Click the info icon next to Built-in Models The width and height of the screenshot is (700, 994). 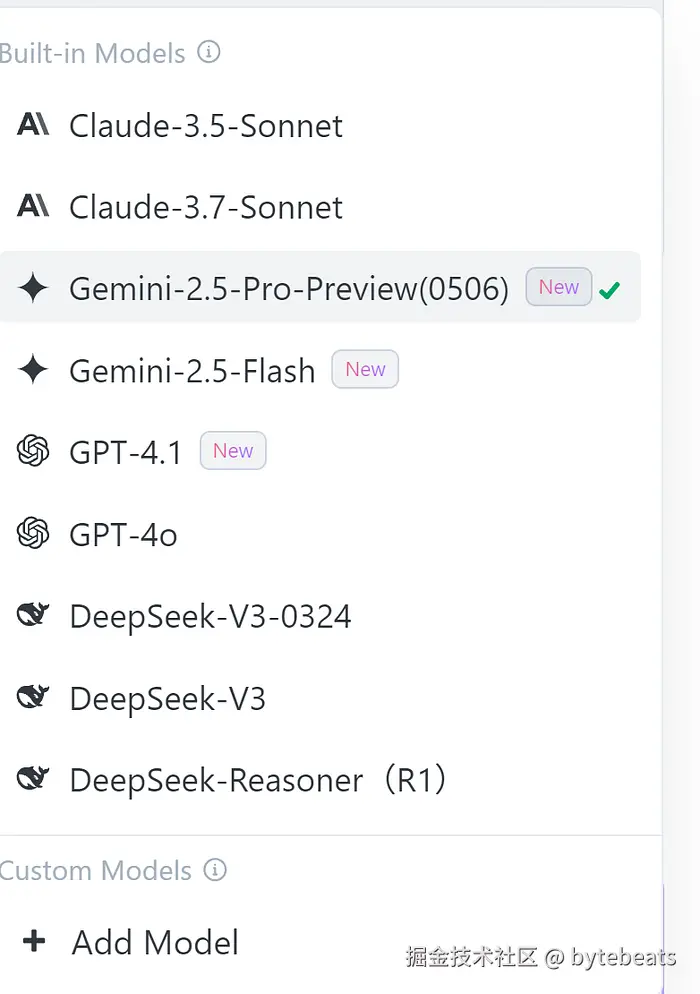pyautogui.click(x=208, y=52)
